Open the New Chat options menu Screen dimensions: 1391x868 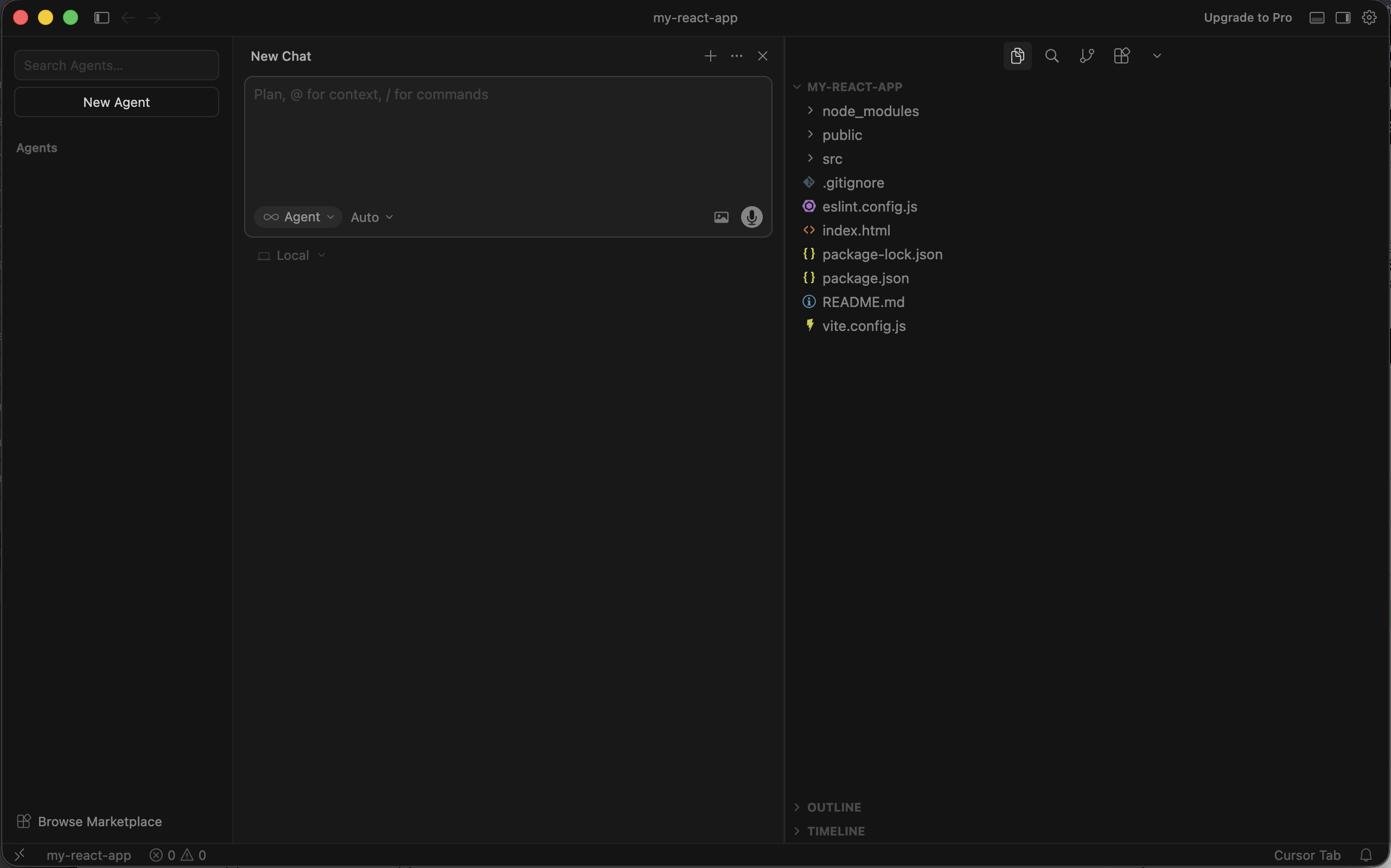(x=736, y=56)
